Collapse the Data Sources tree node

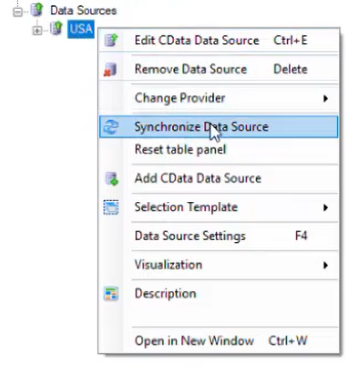coord(18,12)
